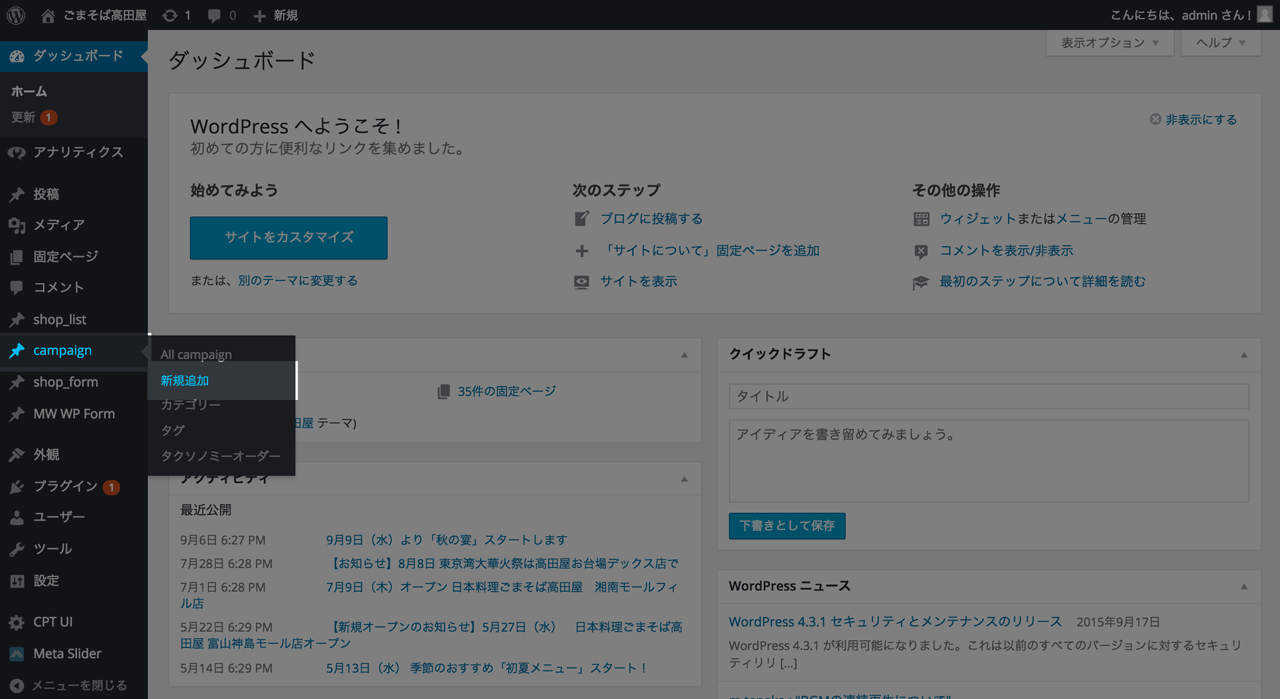Follow the 別のテーマに変更する link
This screenshot has height=699, width=1280.
tap(298, 281)
